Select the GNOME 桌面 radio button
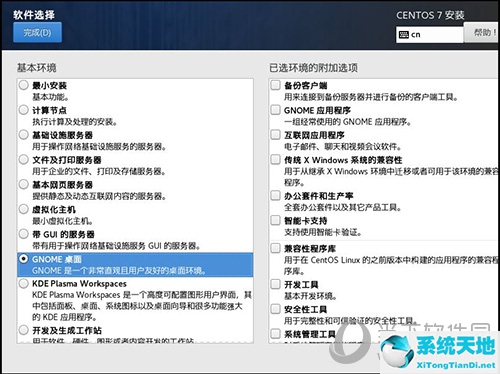500x374 pixels. click(x=23, y=259)
